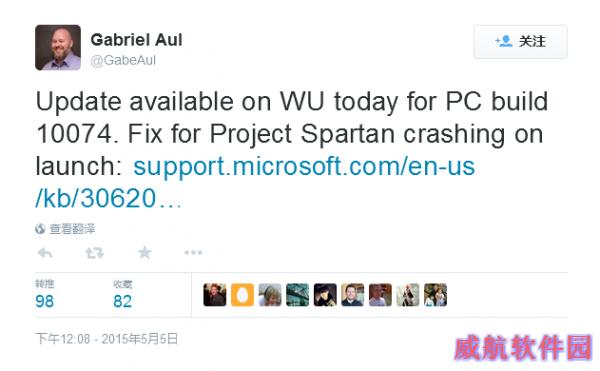Viewport: 600px width, 371px height.
Task: Open the last retweeter avatar thumbnail
Action: [x=435, y=295]
